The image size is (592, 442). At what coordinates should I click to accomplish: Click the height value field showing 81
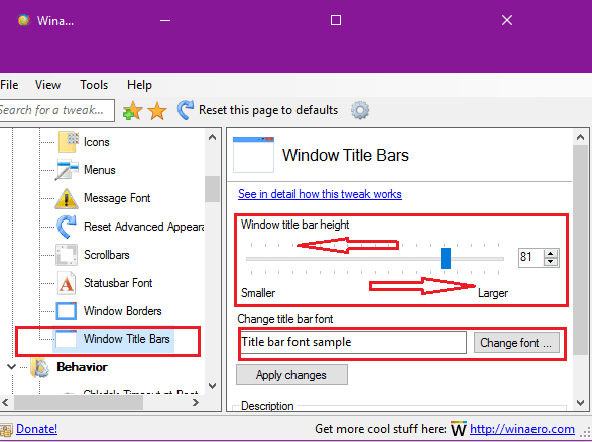pyautogui.click(x=531, y=258)
